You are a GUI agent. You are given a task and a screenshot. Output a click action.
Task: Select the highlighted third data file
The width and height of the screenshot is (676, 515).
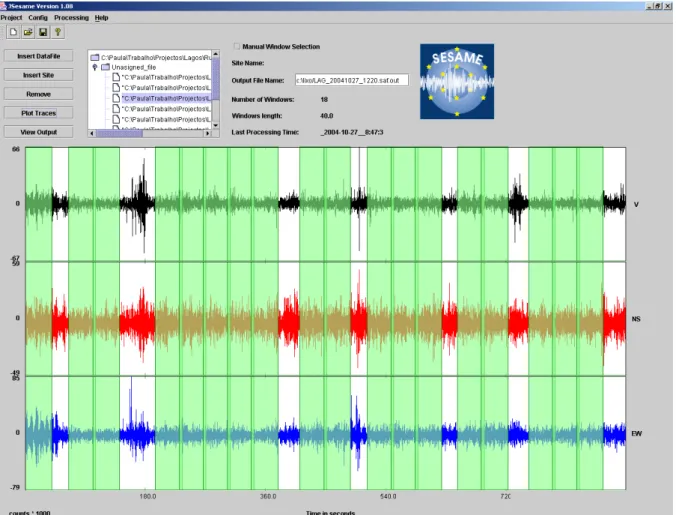(161, 98)
